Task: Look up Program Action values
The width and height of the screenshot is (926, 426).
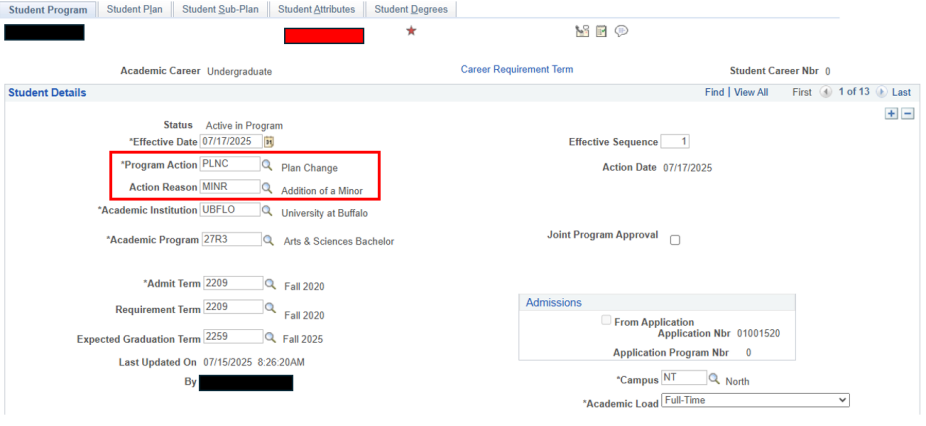Action: click(x=267, y=165)
